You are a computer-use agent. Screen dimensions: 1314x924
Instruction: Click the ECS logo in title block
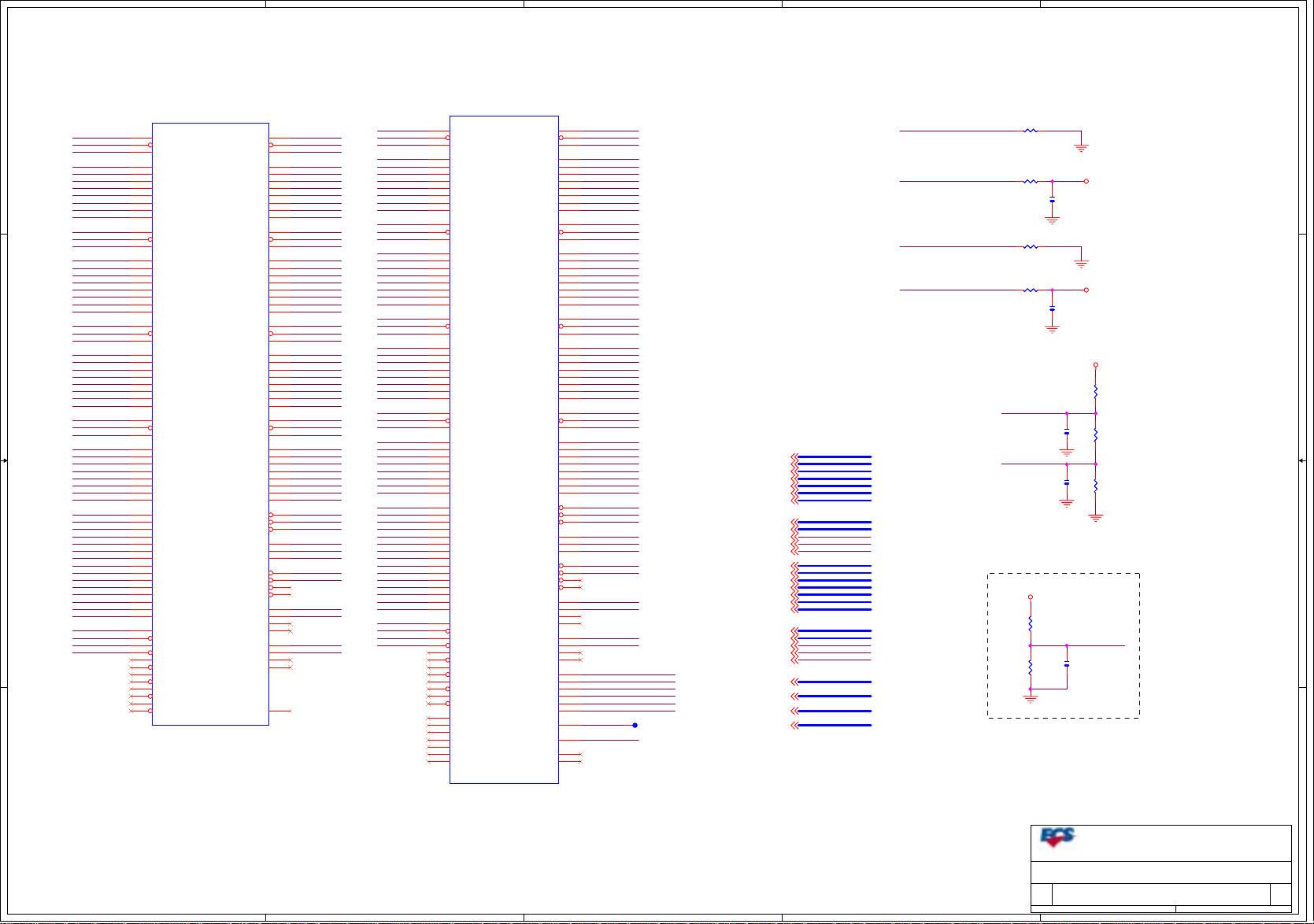1057,837
